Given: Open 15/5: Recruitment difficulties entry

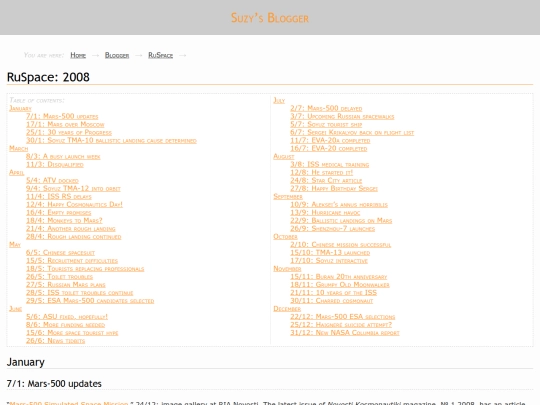Looking at the screenshot, I should tap(72, 260).
